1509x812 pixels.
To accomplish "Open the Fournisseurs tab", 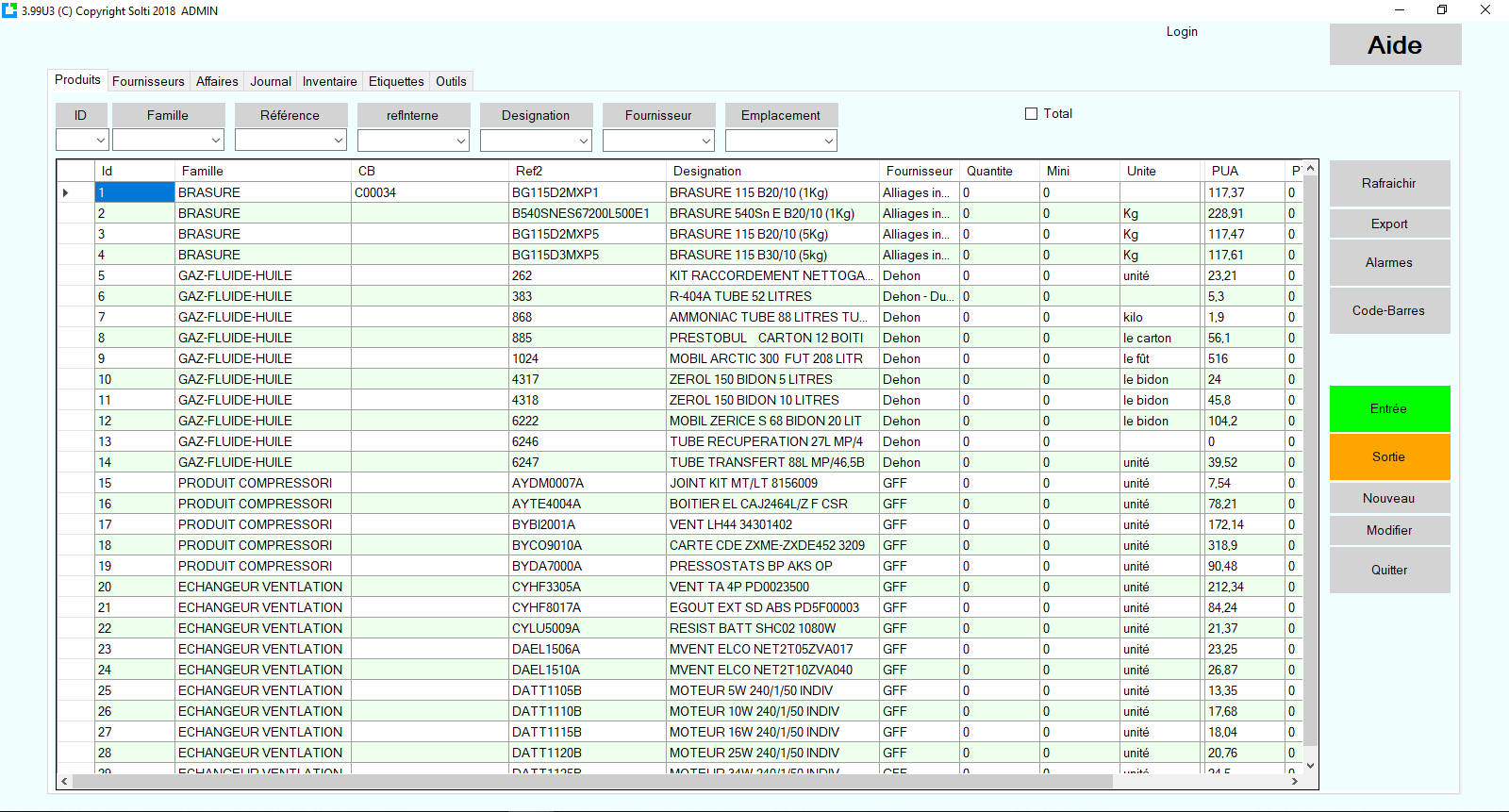I will 148,81.
